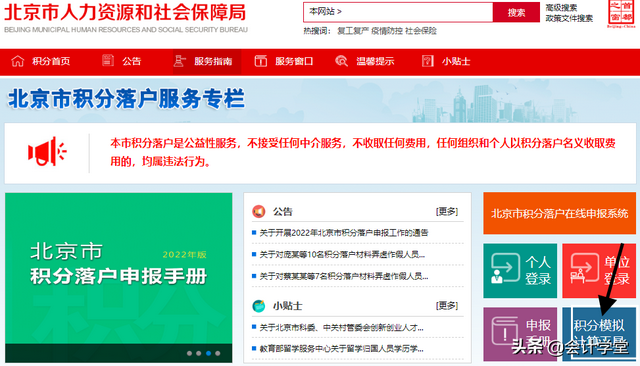
Task: Select the second carousel dot on the banner
Action: 199,353
